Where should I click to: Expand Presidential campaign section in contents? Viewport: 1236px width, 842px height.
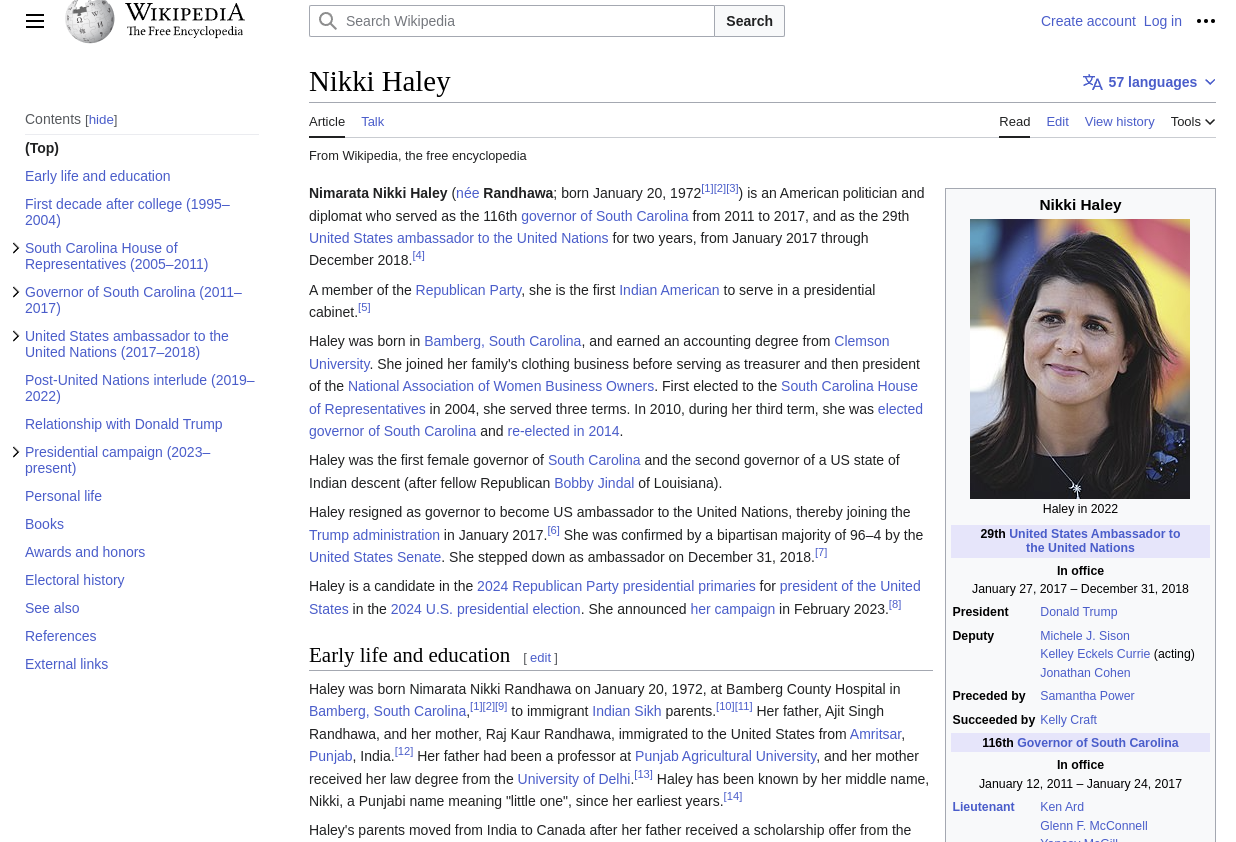coord(16,452)
